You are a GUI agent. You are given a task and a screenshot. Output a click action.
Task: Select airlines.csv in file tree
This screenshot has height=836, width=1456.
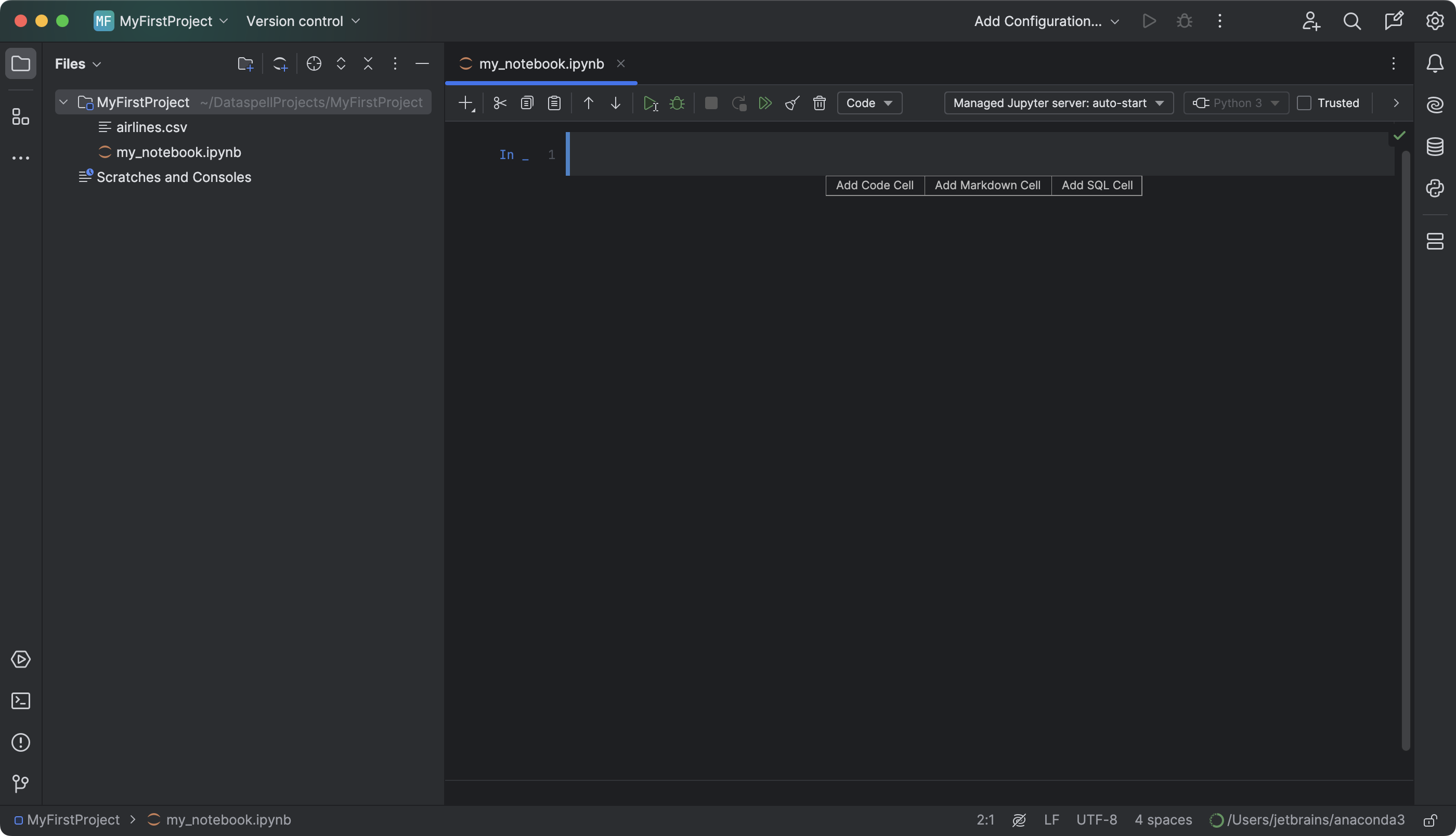(144, 127)
